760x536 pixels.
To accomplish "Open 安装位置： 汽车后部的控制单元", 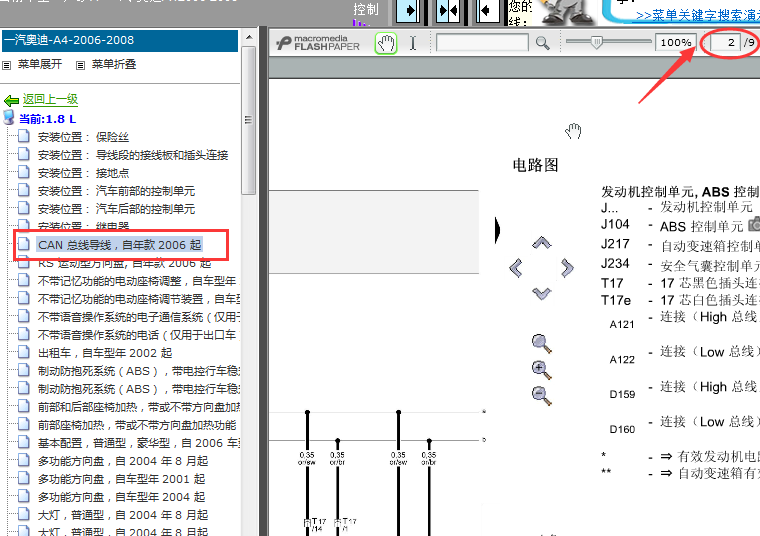I will 116,209.
